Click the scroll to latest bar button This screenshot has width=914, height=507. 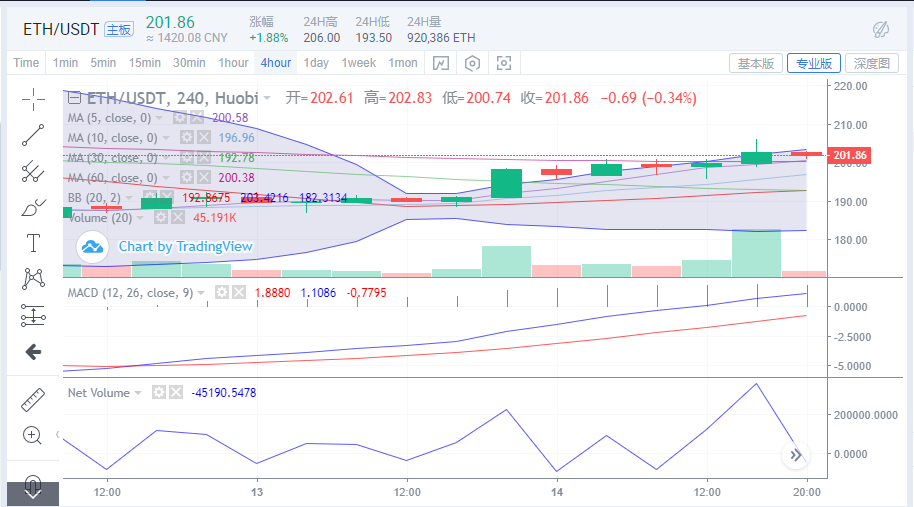(796, 455)
